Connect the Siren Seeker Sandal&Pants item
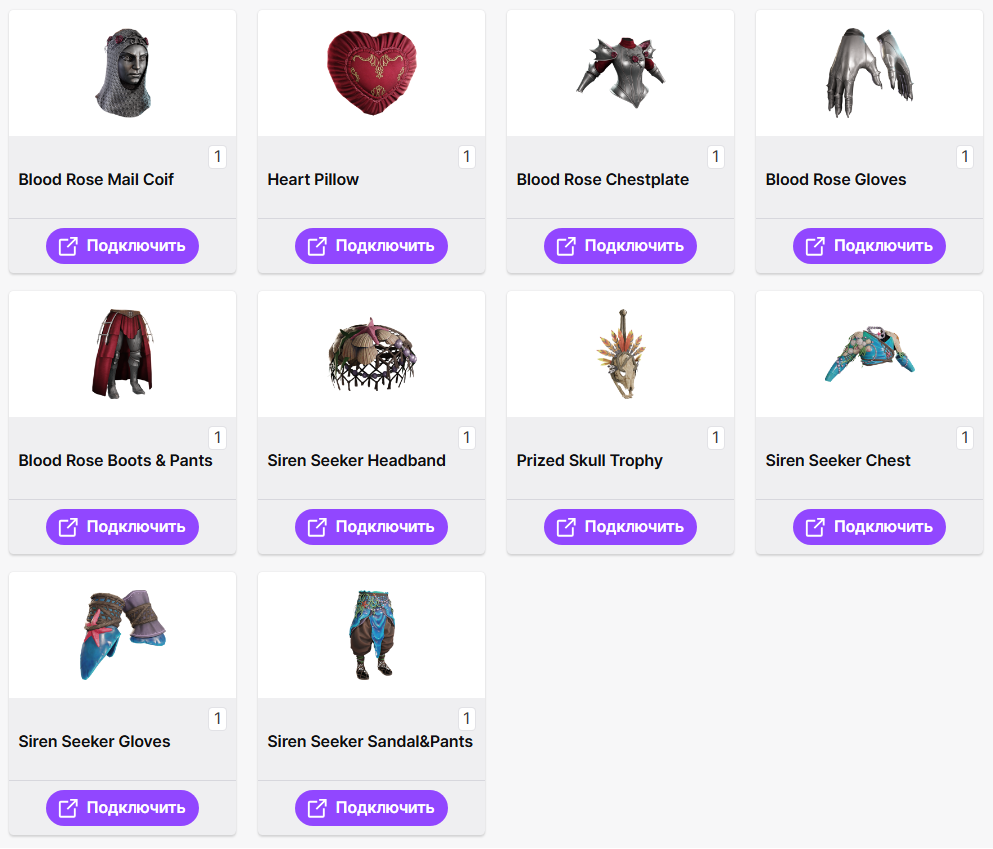 pyautogui.click(x=371, y=808)
